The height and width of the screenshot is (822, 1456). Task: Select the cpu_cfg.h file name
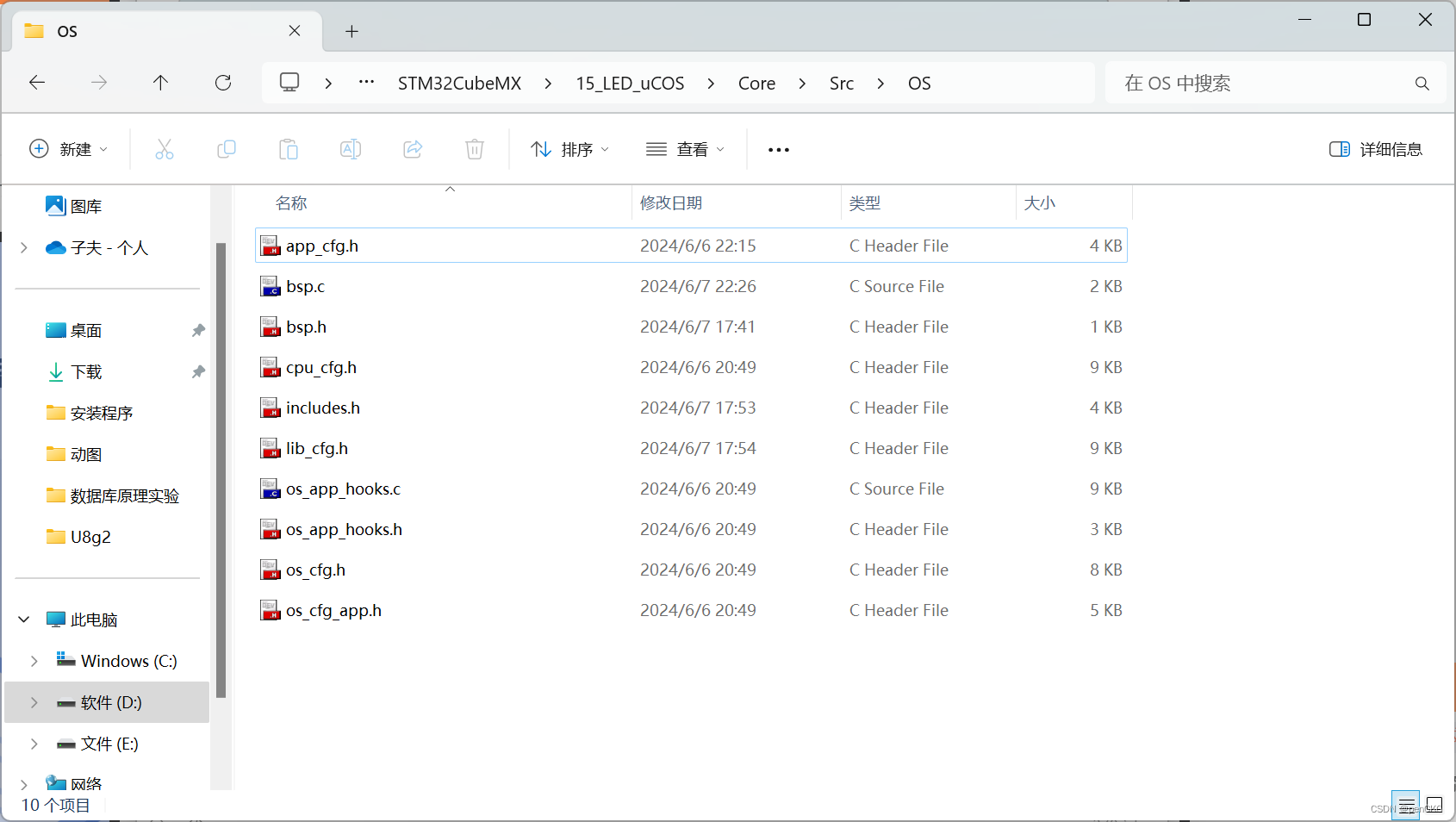pos(321,367)
